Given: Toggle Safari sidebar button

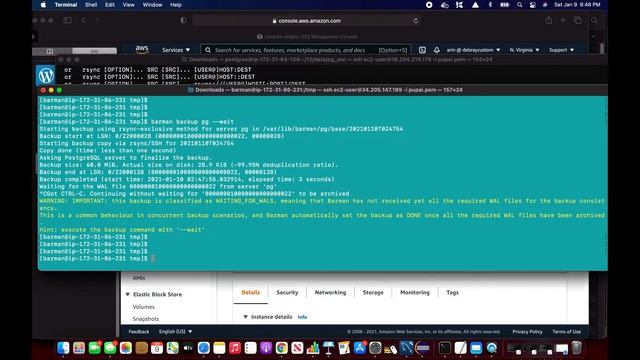Looking at the screenshot, I should [x=67, y=20].
